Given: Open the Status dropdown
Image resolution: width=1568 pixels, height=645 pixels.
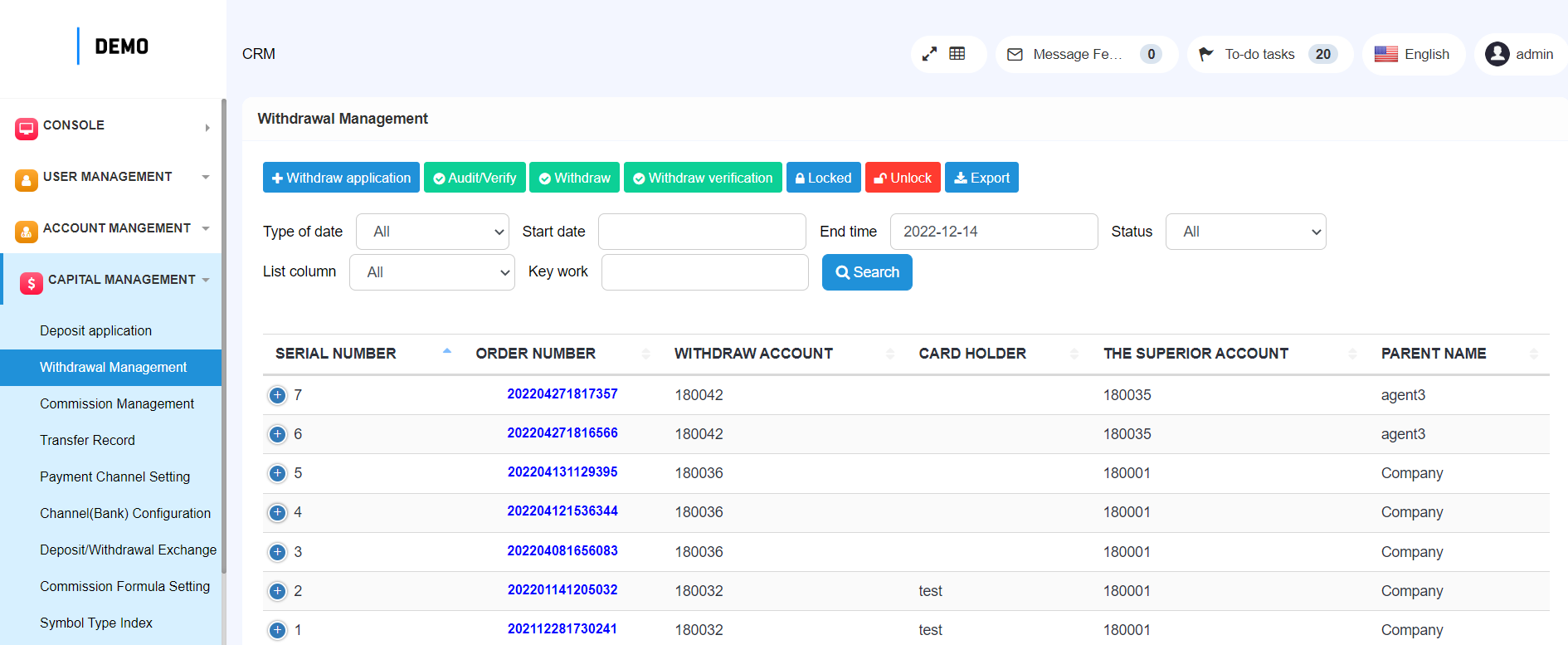Looking at the screenshot, I should tap(1244, 232).
